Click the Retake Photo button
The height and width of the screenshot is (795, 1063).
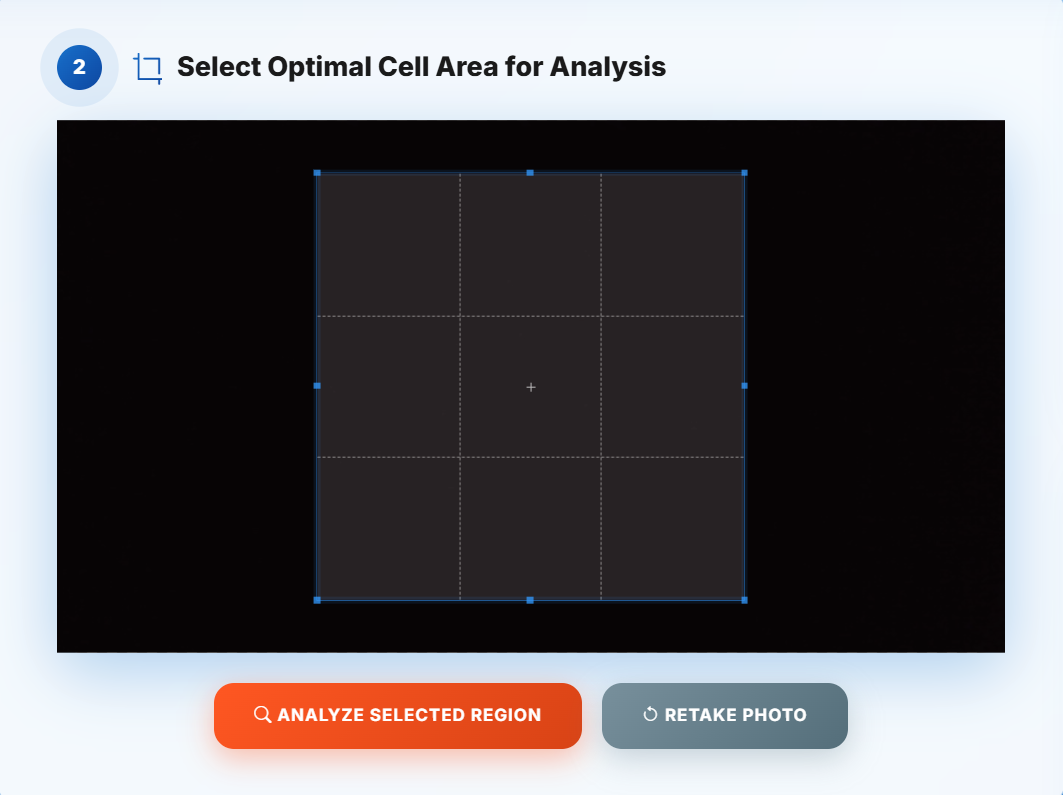click(x=724, y=714)
